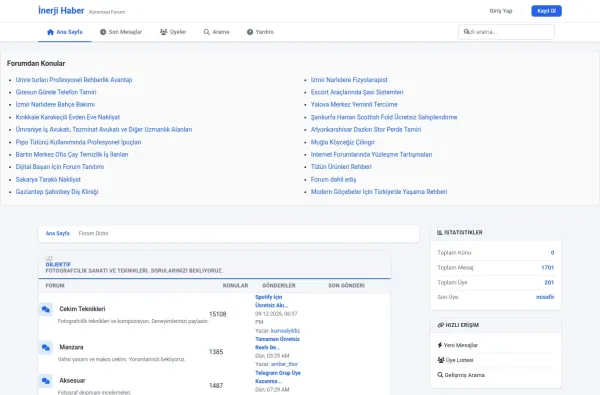
Task: Open İzmir Narlıdere Fizyoterapist topic
Action: coord(349,80)
